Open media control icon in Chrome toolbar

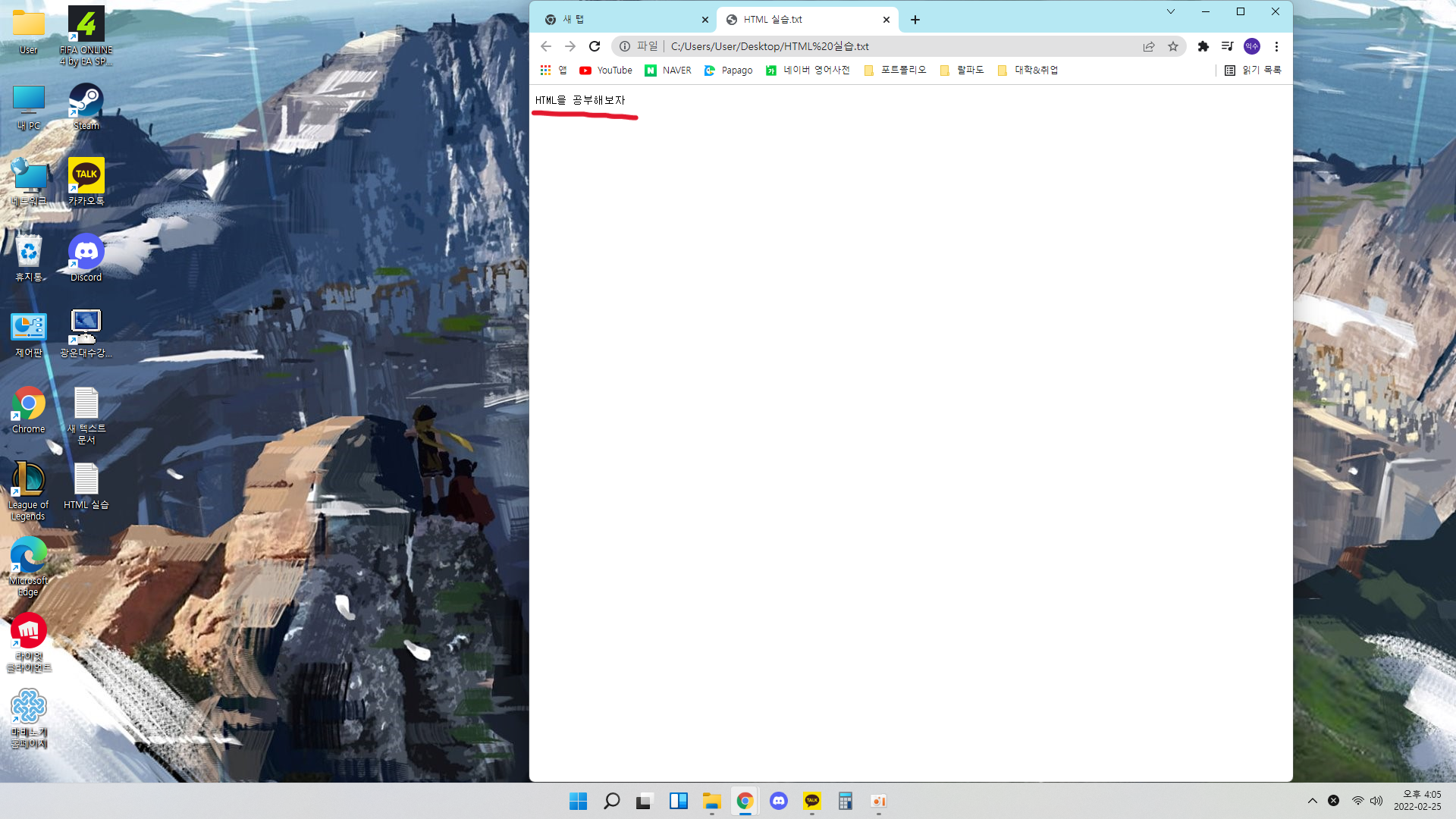pyautogui.click(x=1228, y=46)
